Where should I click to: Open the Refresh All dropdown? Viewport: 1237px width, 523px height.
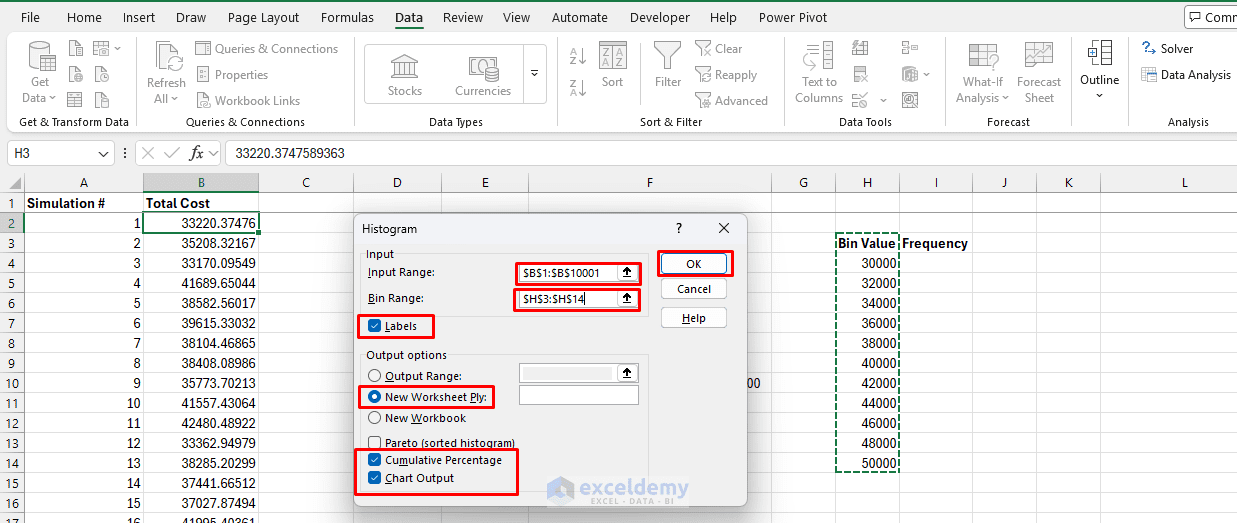(166, 72)
